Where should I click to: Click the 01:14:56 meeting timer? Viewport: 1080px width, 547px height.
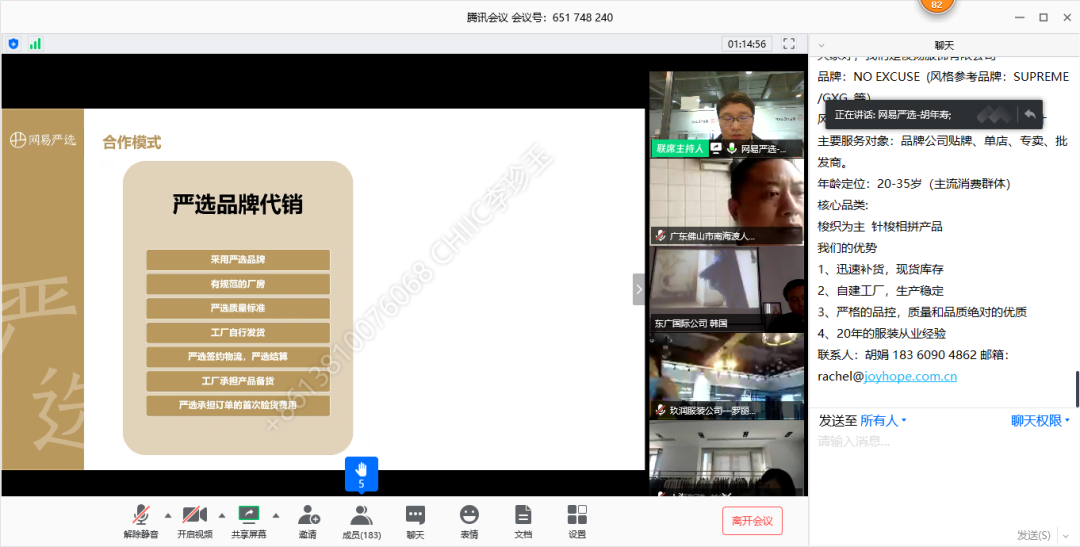click(x=747, y=43)
